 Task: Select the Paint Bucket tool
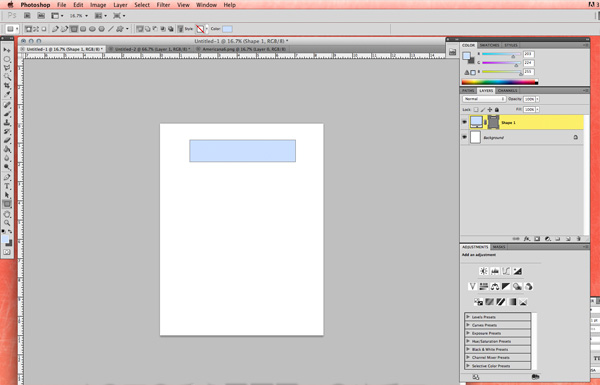point(7,149)
